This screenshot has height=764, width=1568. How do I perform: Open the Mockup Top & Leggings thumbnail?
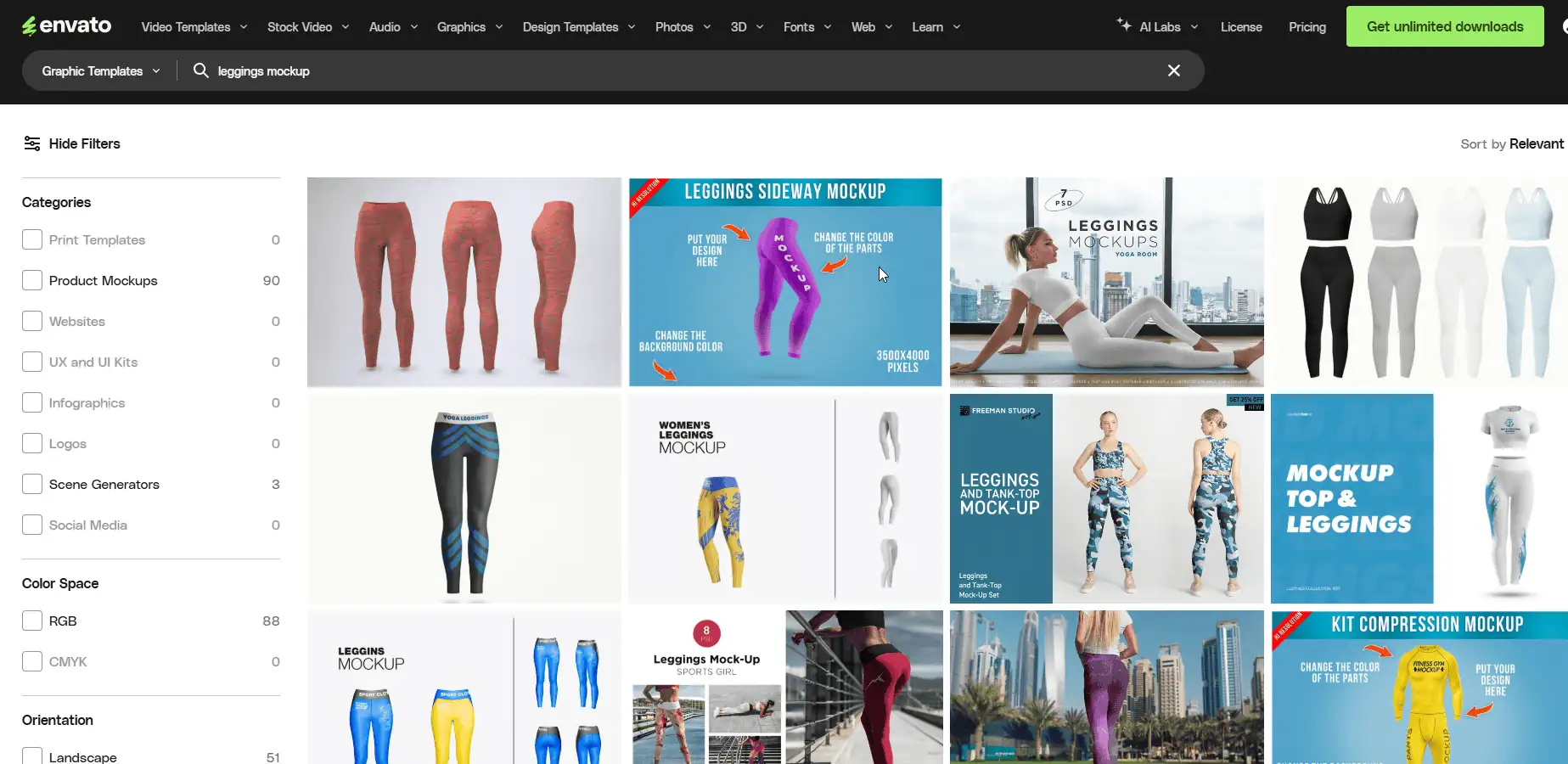pos(1419,498)
